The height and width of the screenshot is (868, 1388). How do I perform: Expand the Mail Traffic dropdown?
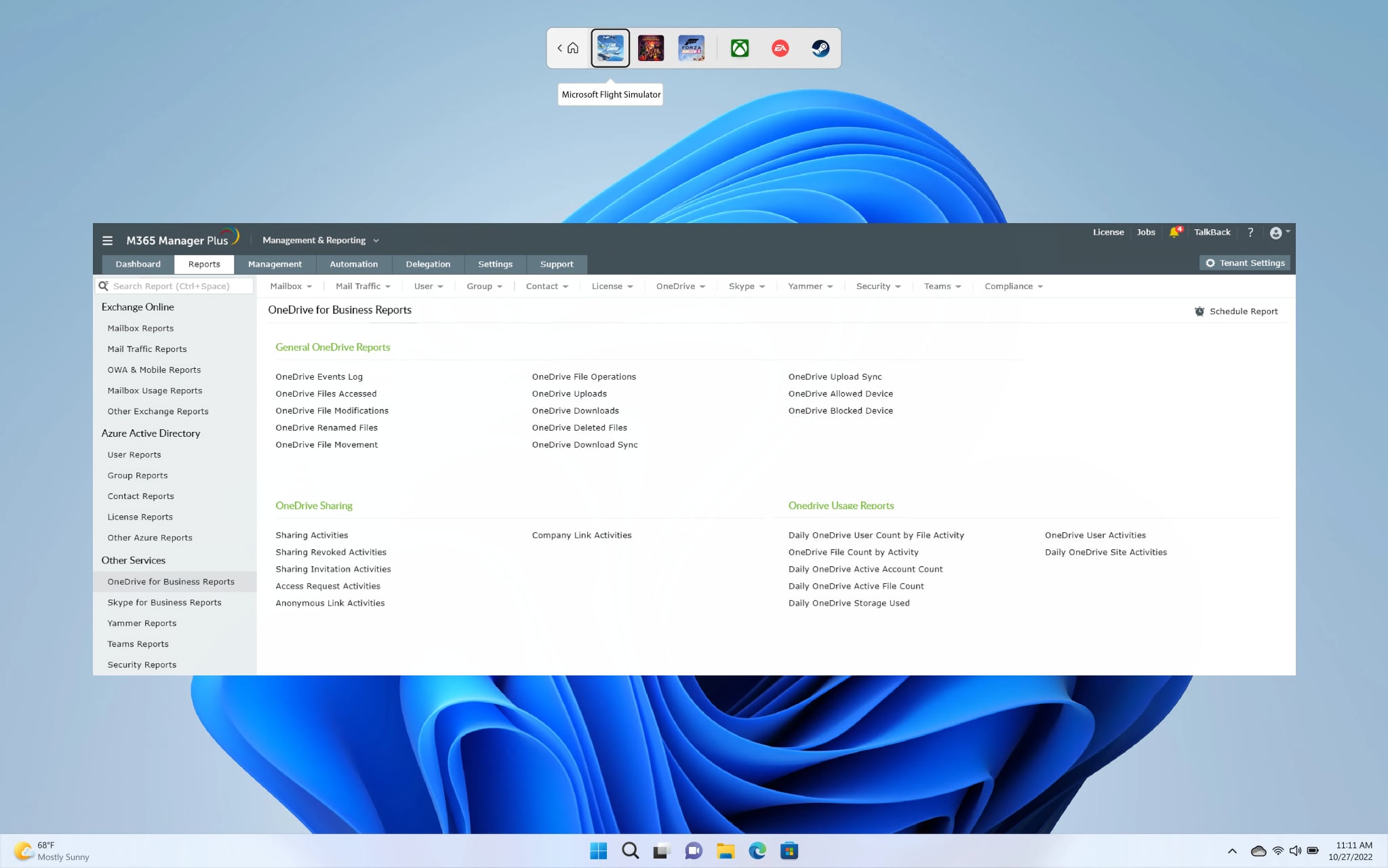[363, 286]
